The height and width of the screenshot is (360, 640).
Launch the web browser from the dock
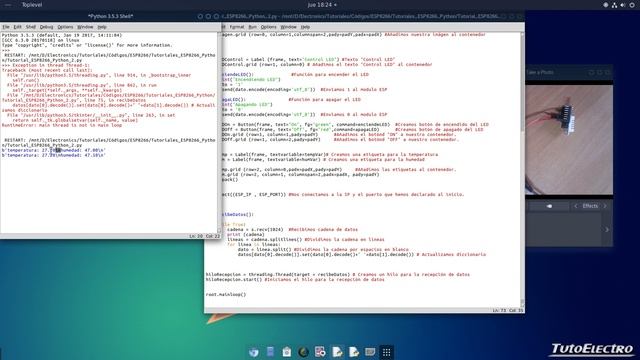pos(253,352)
